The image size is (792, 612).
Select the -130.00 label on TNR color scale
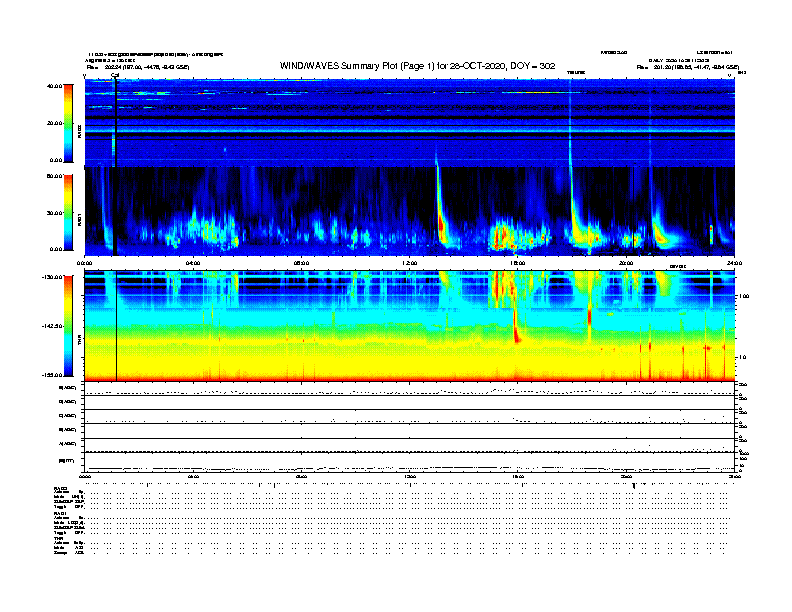52,277
